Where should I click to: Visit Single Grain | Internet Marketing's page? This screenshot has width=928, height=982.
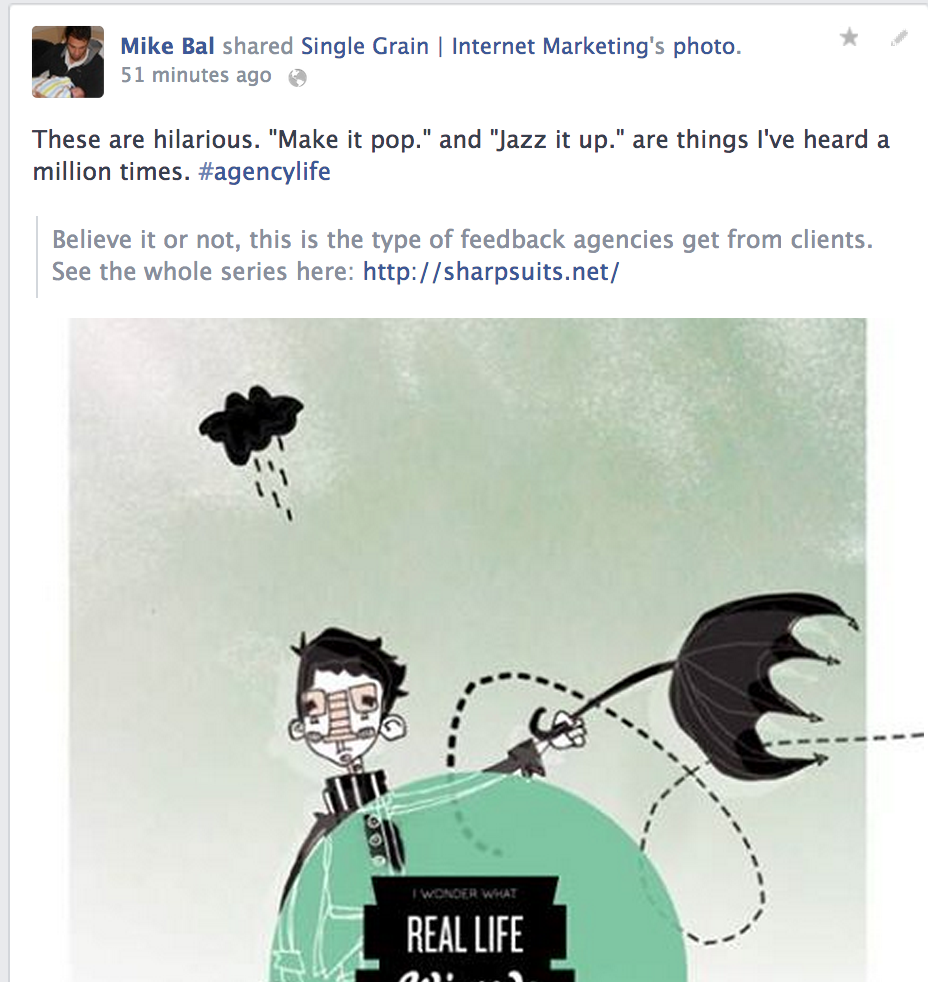tap(482, 46)
